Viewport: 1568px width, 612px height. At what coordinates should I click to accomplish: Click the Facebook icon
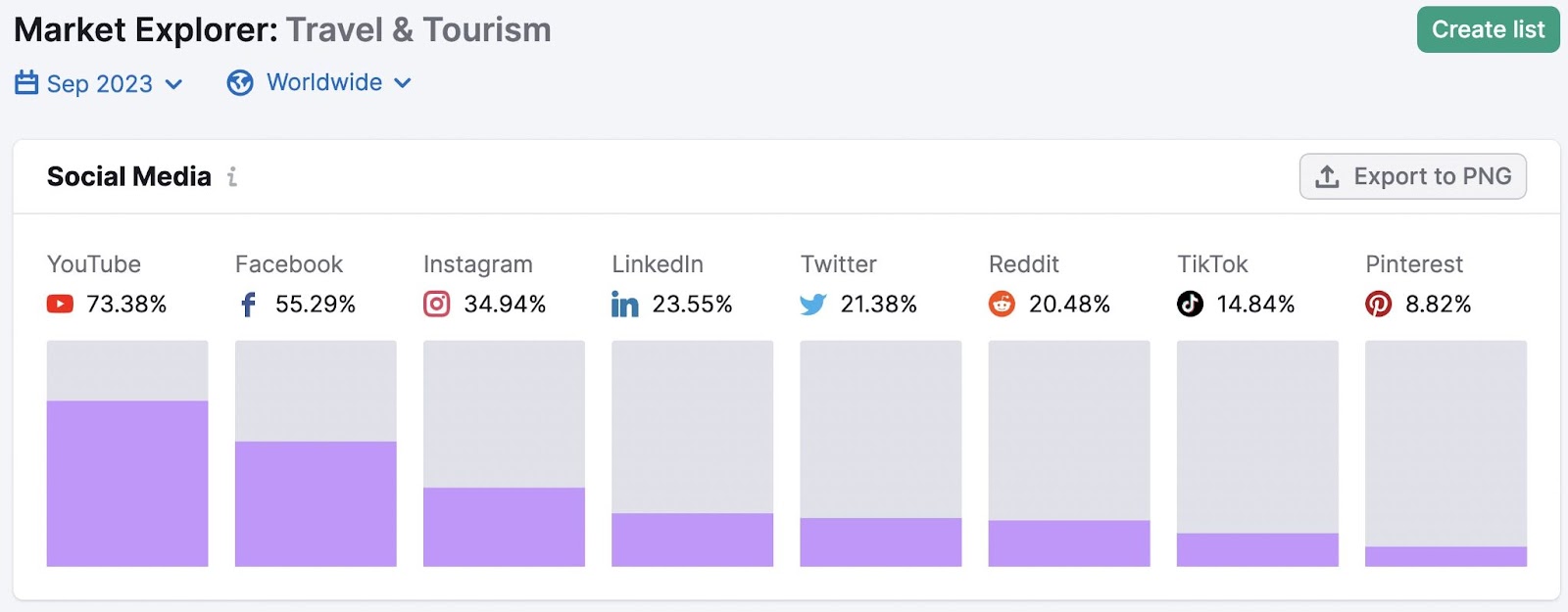pyautogui.click(x=249, y=305)
